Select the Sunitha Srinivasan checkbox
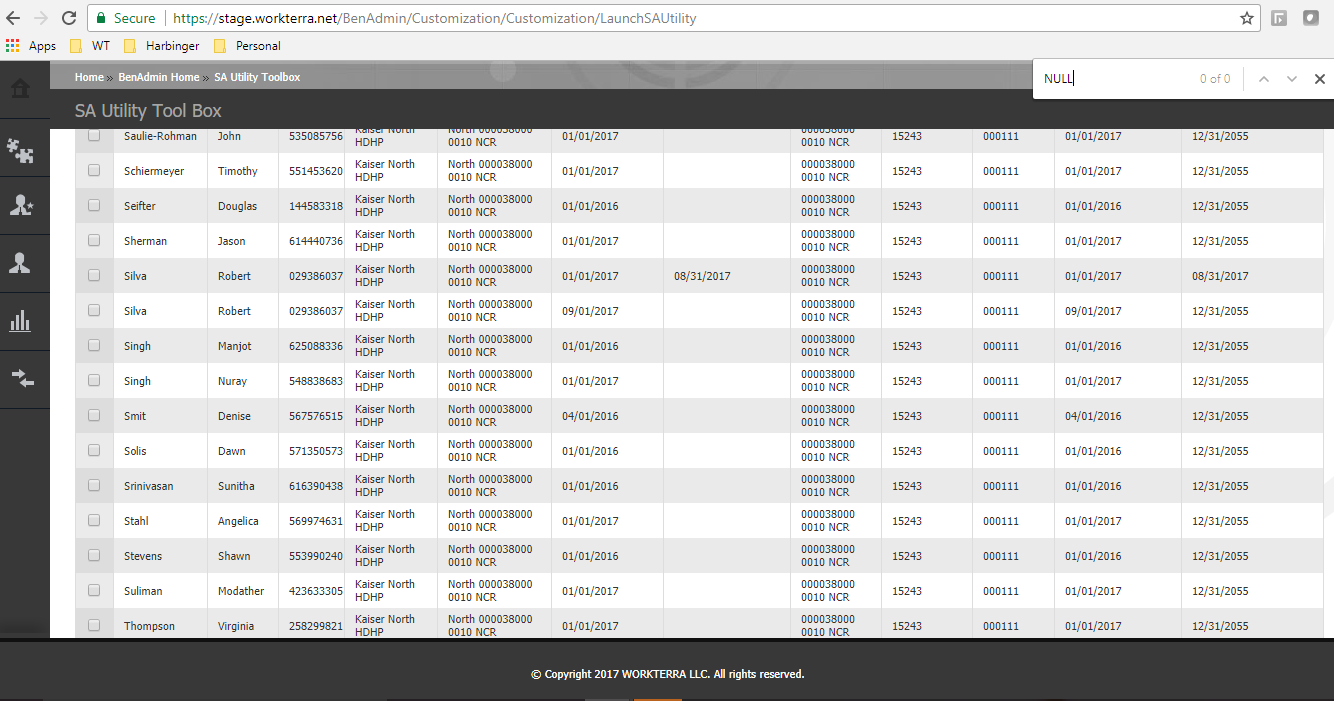Image resolution: width=1334 pixels, height=701 pixels. 94,485
